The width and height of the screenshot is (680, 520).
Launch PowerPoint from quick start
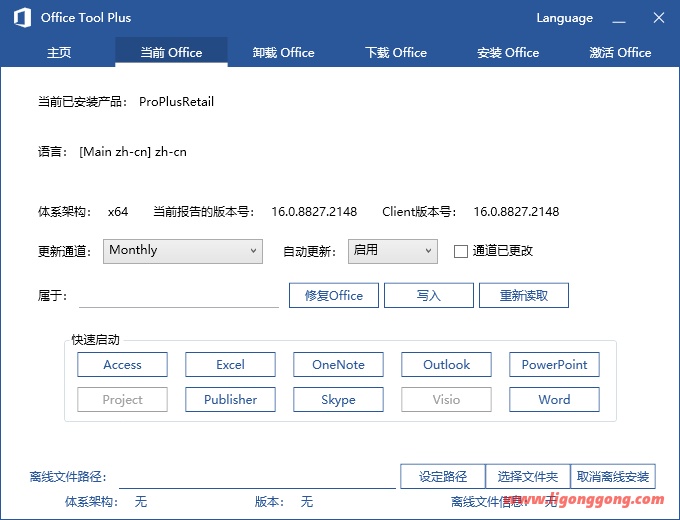pyautogui.click(x=554, y=364)
